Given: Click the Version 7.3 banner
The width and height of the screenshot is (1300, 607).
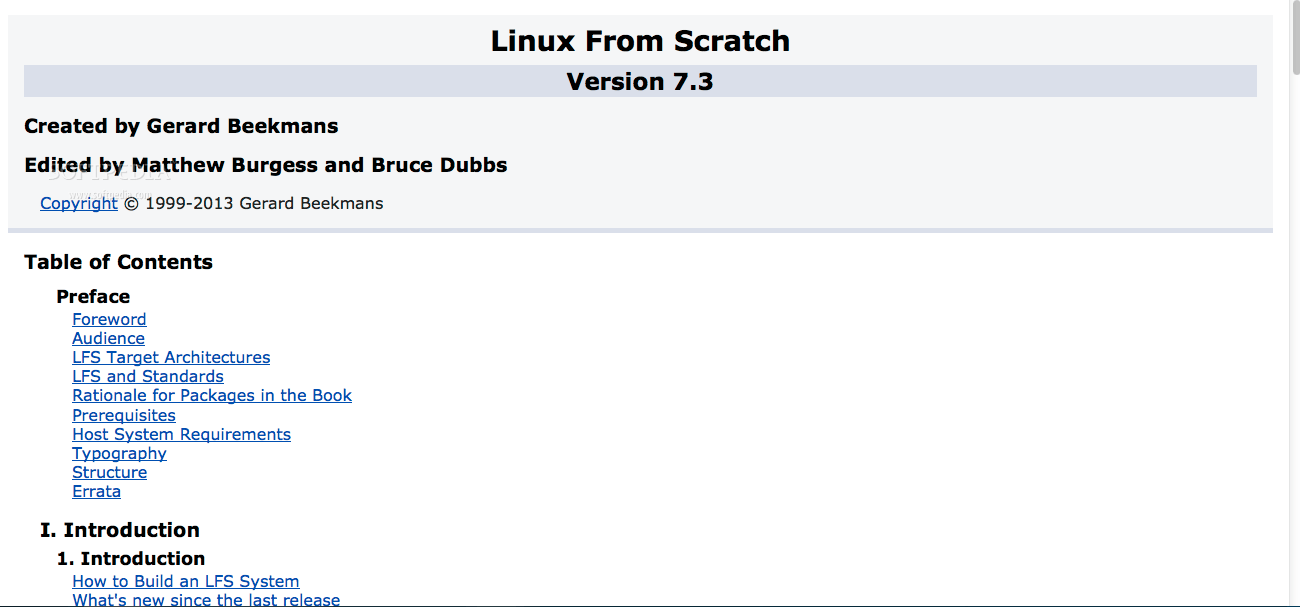Looking at the screenshot, I should 639,81.
